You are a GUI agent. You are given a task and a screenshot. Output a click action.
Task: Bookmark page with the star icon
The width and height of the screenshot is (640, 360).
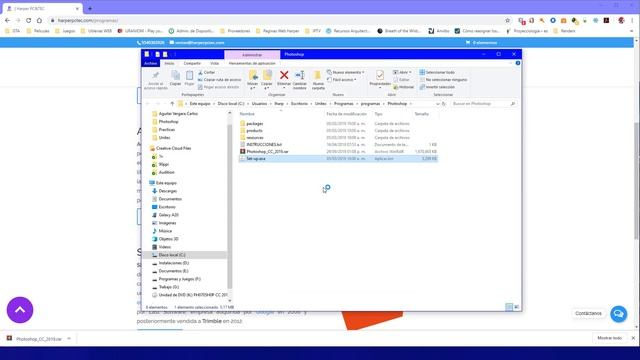point(507,20)
